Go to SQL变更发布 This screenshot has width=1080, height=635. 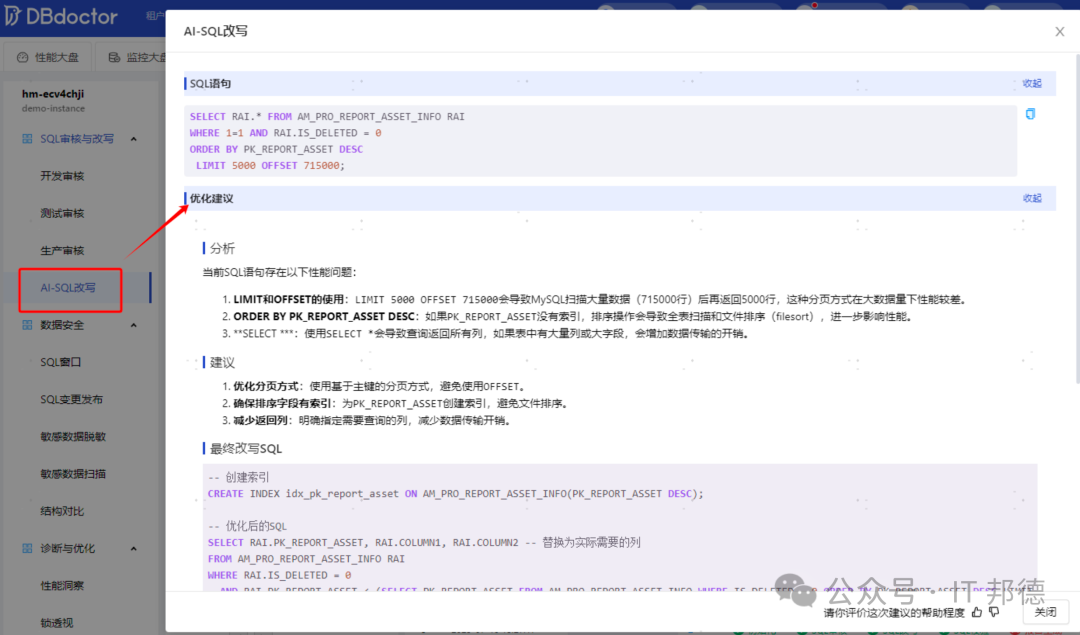72,399
